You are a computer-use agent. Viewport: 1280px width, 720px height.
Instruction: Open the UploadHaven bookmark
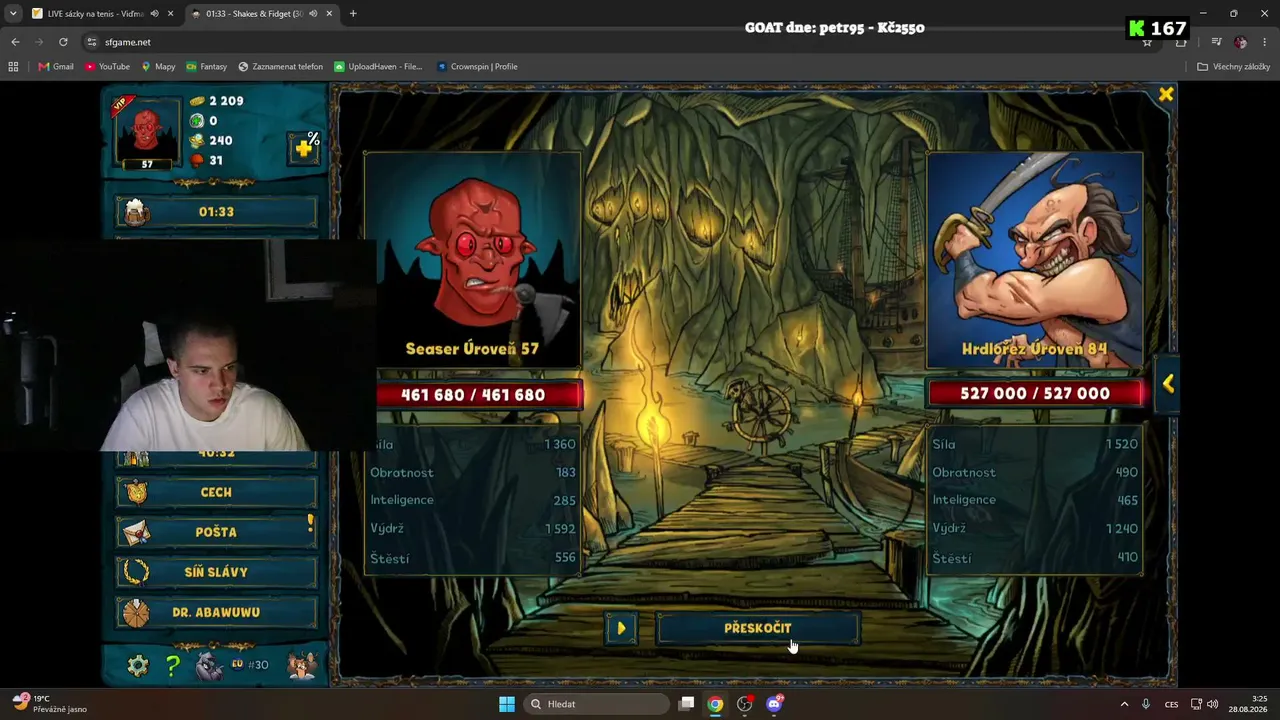tap(378, 67)
